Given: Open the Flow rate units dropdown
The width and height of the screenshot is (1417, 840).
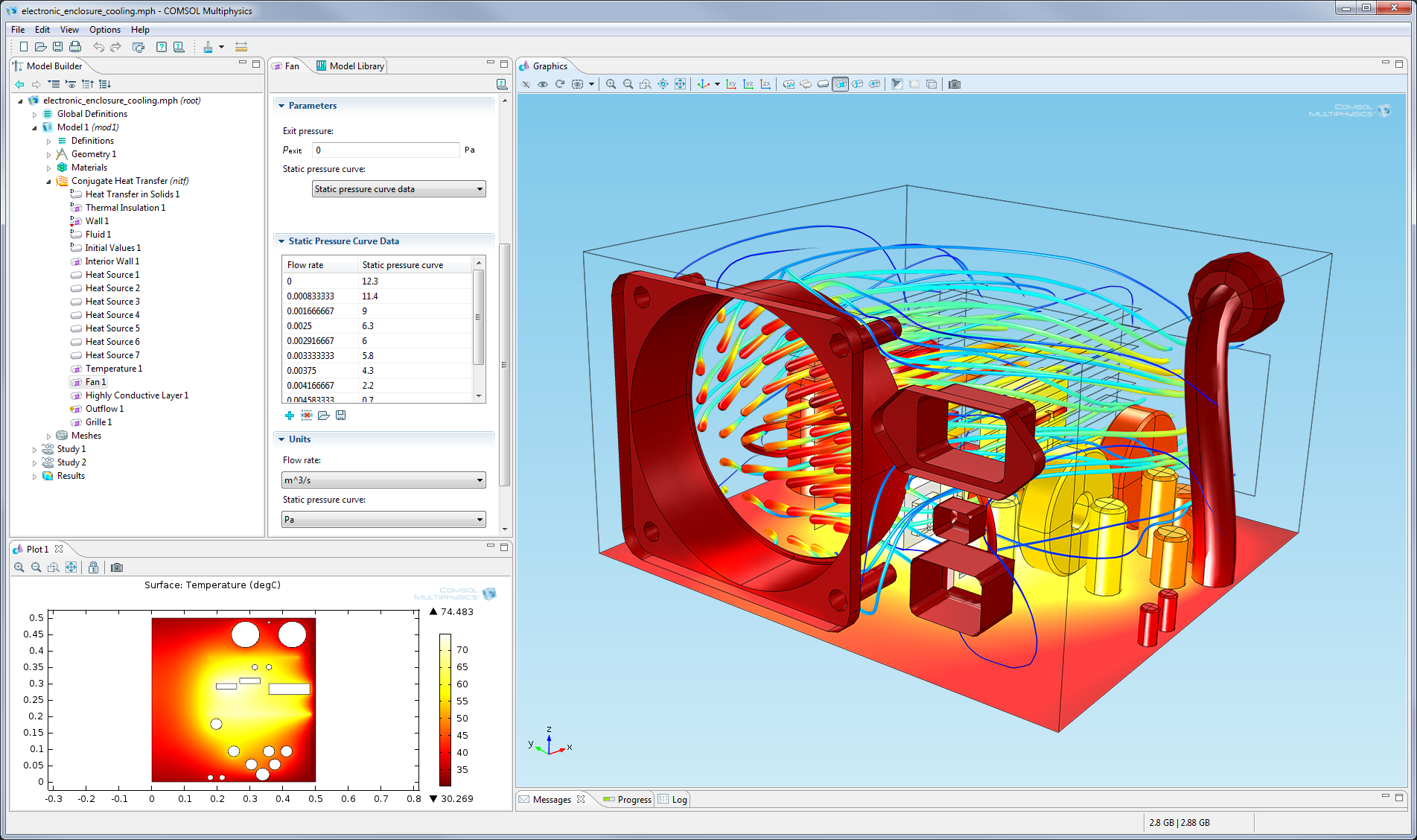Looking at the screenshot, I should pyautogui.click(x=383, y=480).
